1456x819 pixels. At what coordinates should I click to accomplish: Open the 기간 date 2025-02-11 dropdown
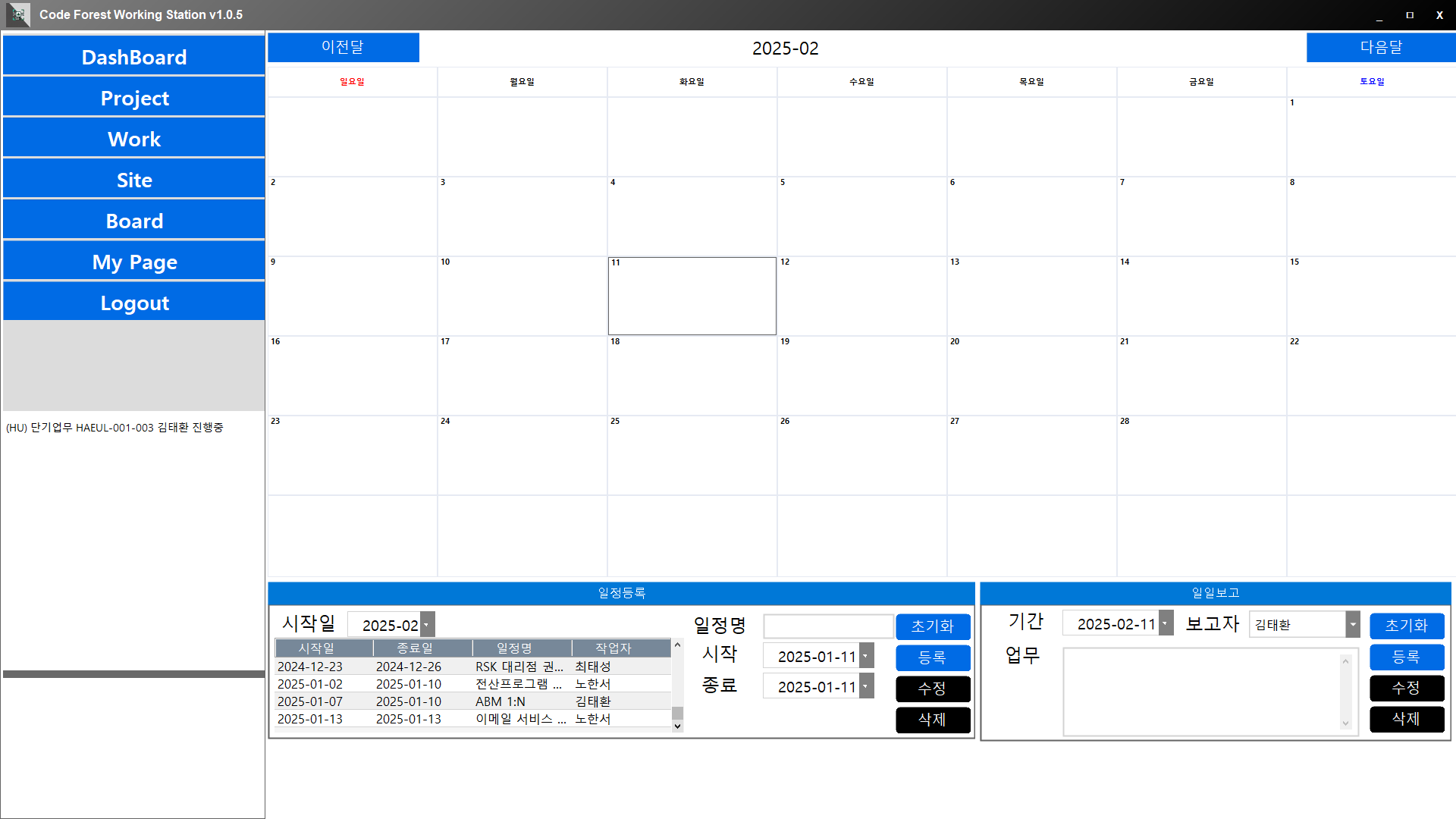tap(1165, 623)
